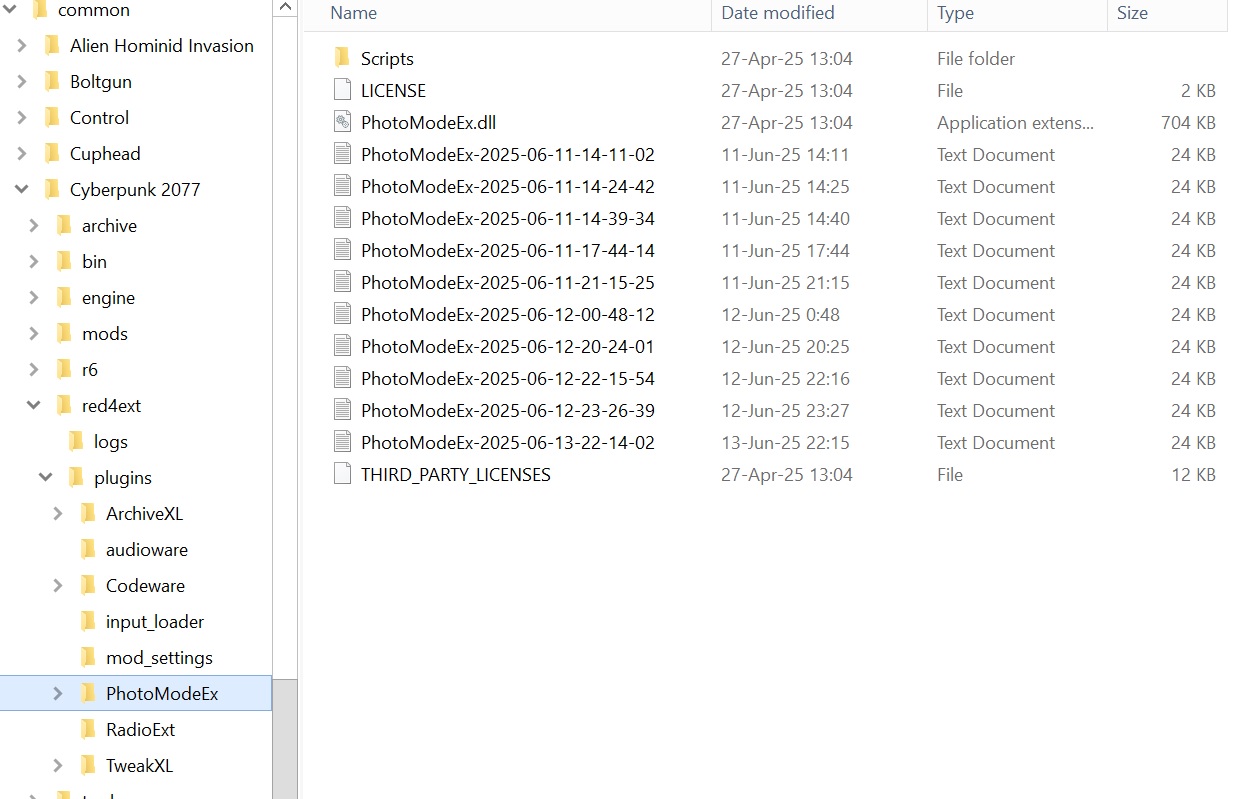Screen dimensions: 1237x799
Task: Click the audioware folder icon in tree
Action: point(88,549)
